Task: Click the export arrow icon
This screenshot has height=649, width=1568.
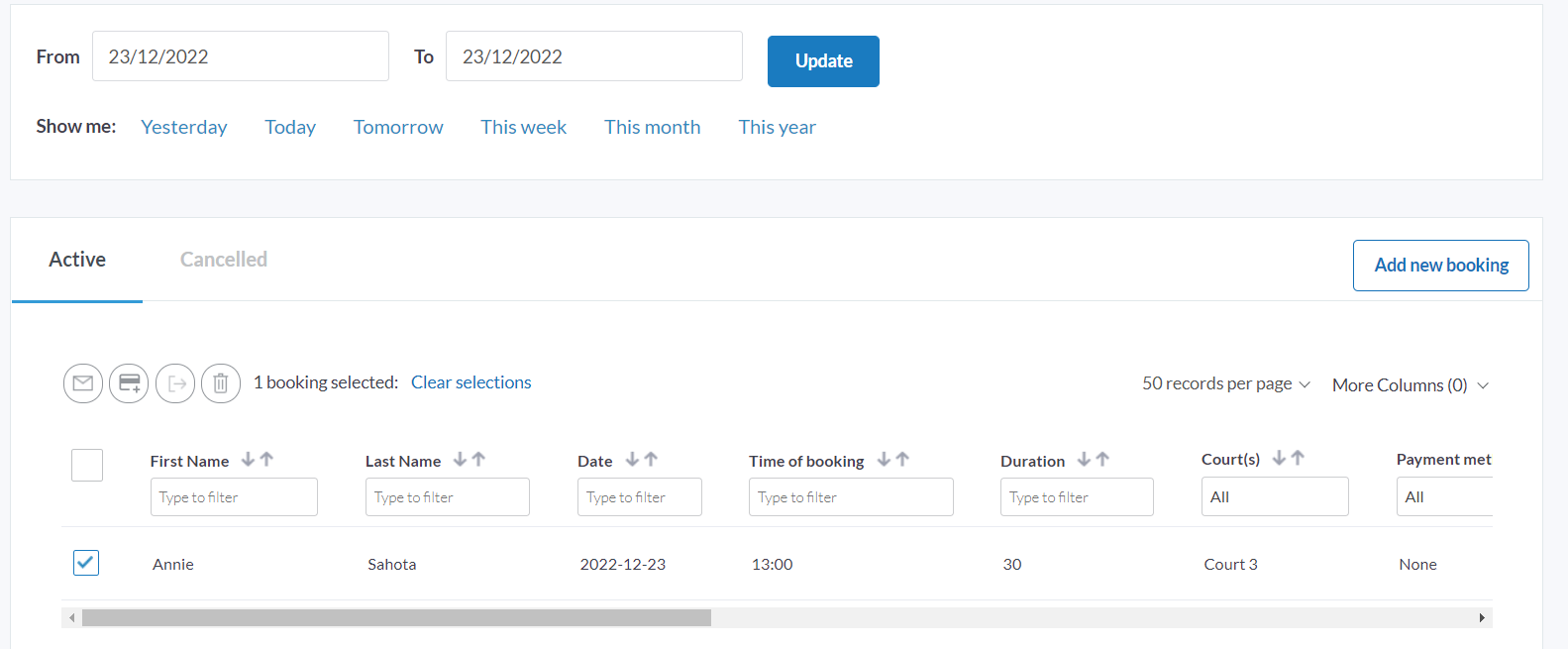Action: (x=175, y=383)
